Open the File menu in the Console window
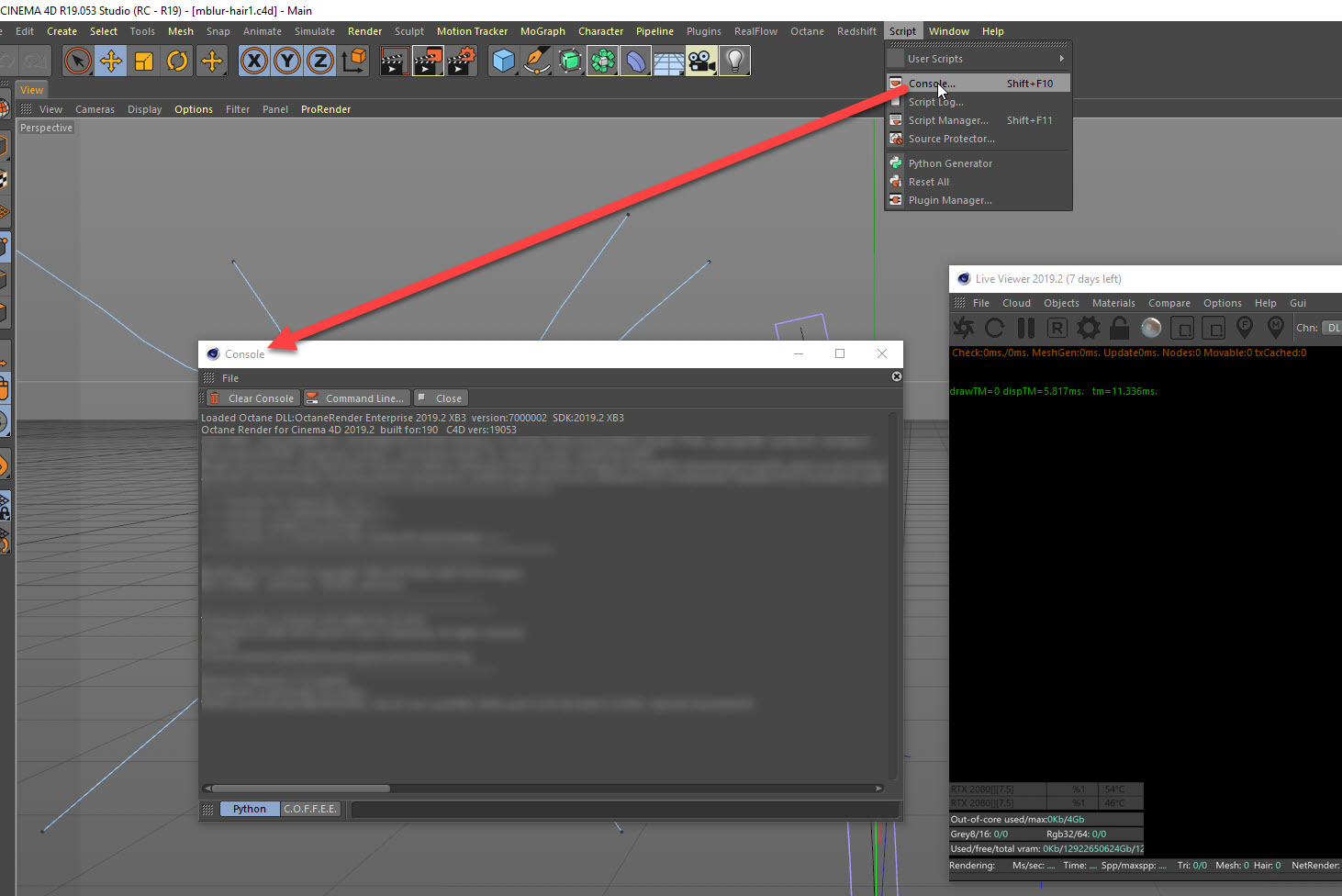Viewport: 1342px width, 896px height. (x=230, y=378)
